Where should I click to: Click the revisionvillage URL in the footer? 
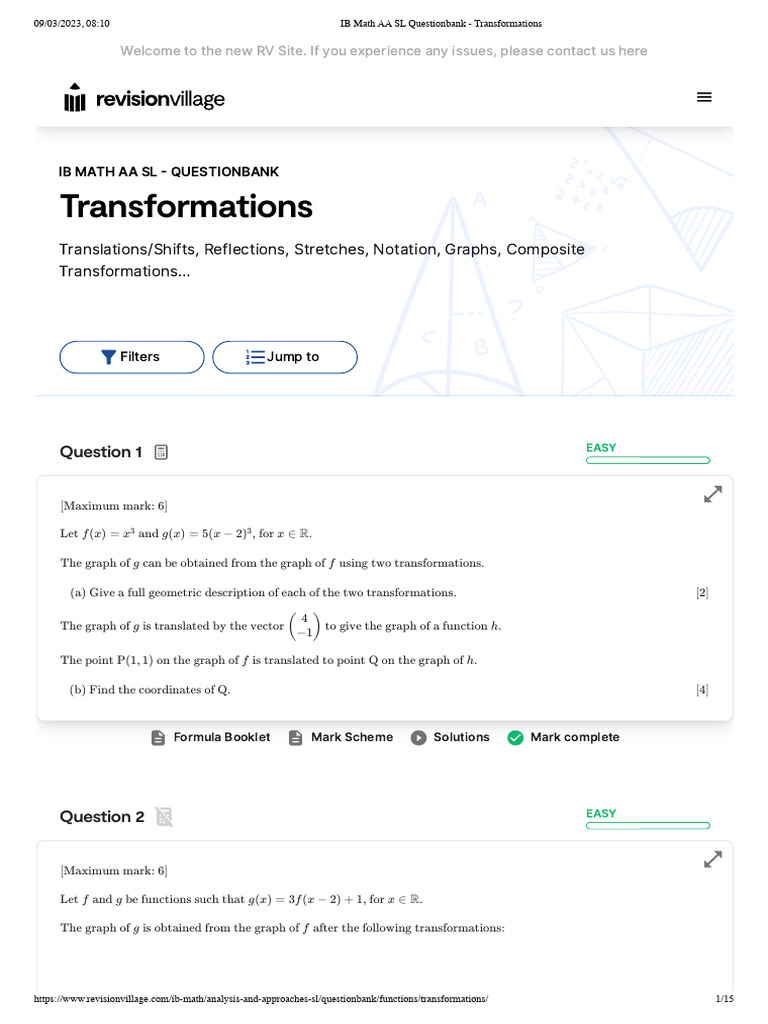pyautogui.click(x=261, y=999)
